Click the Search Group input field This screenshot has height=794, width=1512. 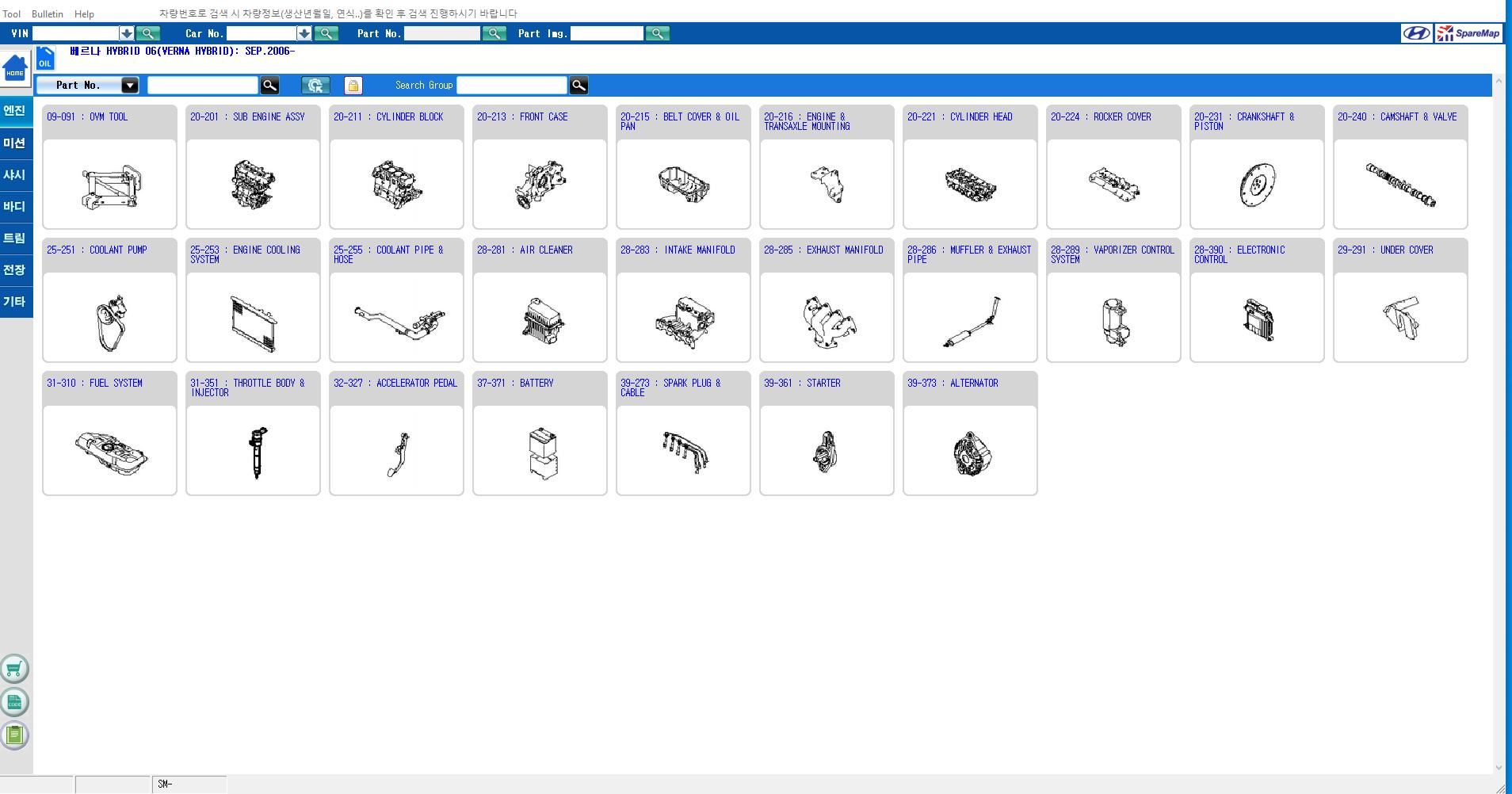[x=512, y=86]
